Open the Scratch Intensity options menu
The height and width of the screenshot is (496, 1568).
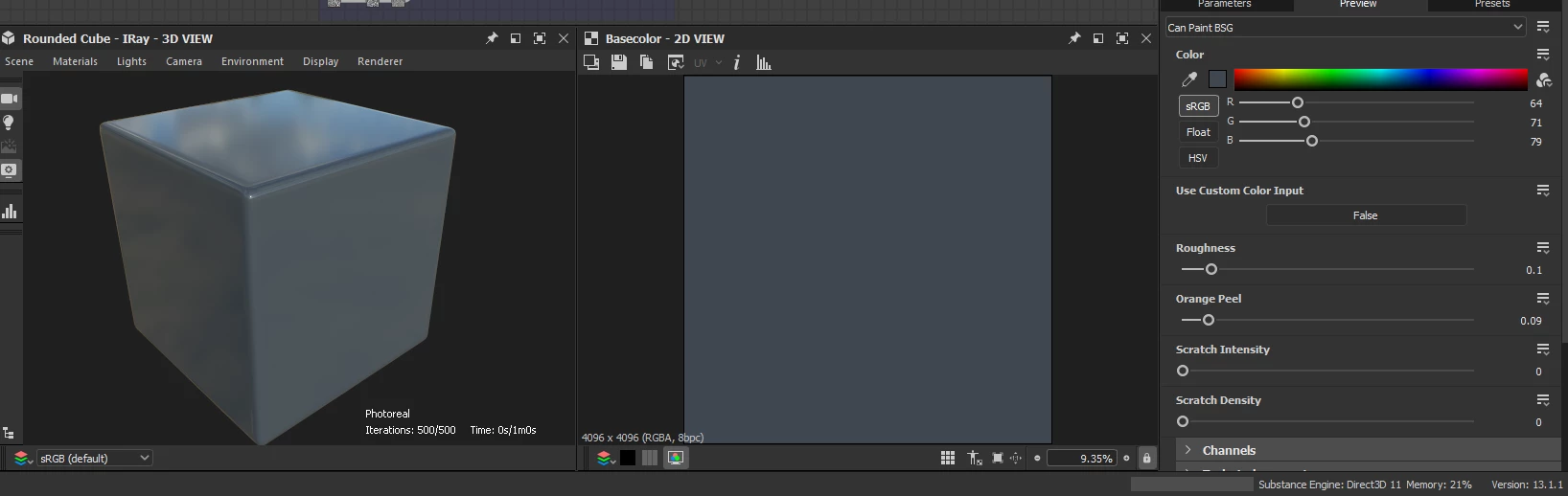pyautogui.click(x=1543, y=349)
